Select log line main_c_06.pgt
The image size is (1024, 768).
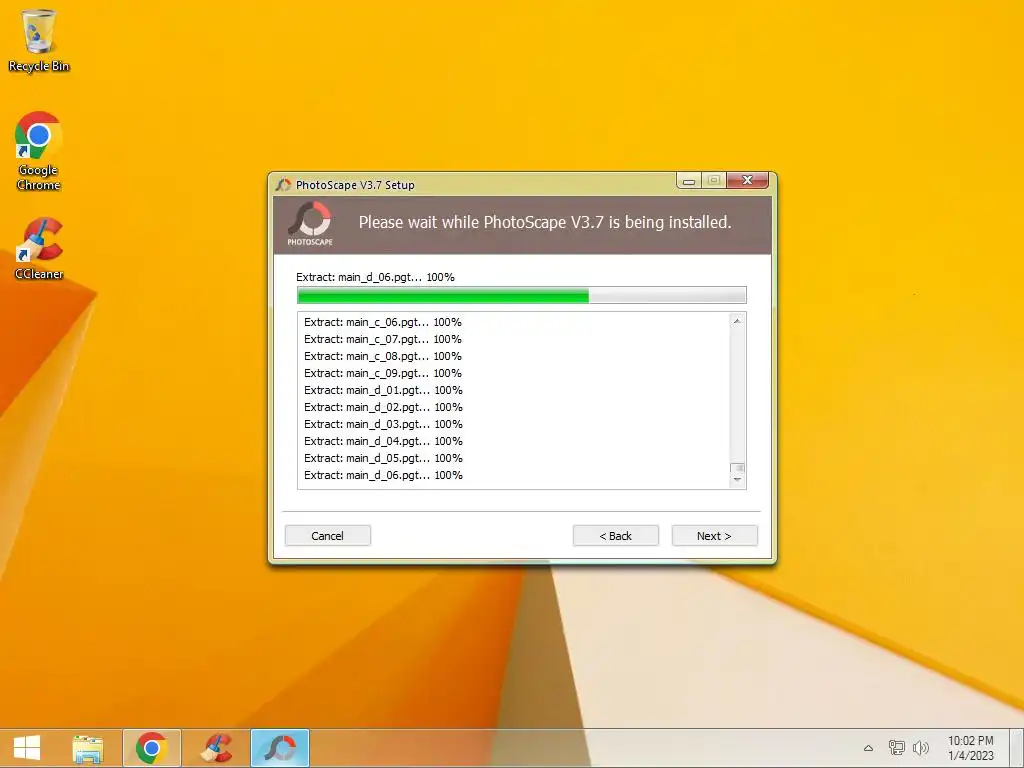coord(383,322)
